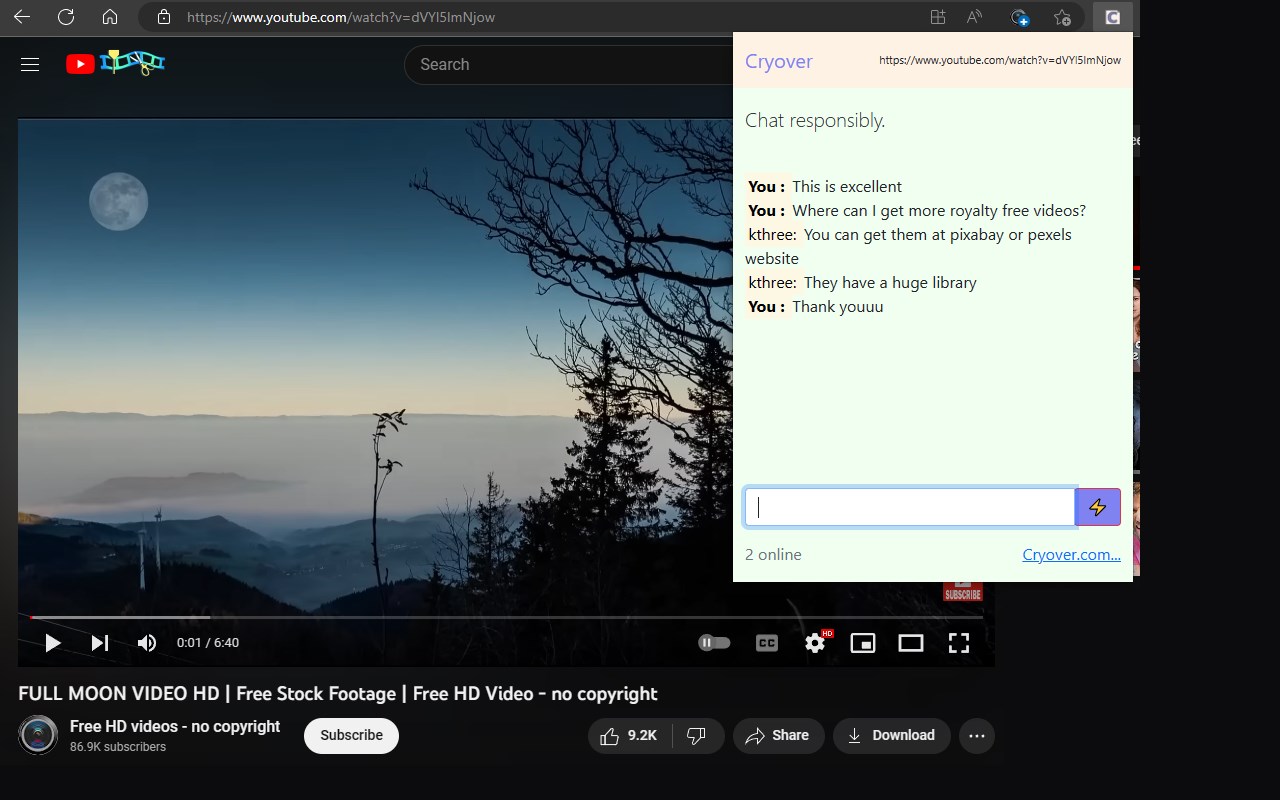Click kthree's pixabay or pexels reply
1280x800 pixels.
tap(908, 246)
